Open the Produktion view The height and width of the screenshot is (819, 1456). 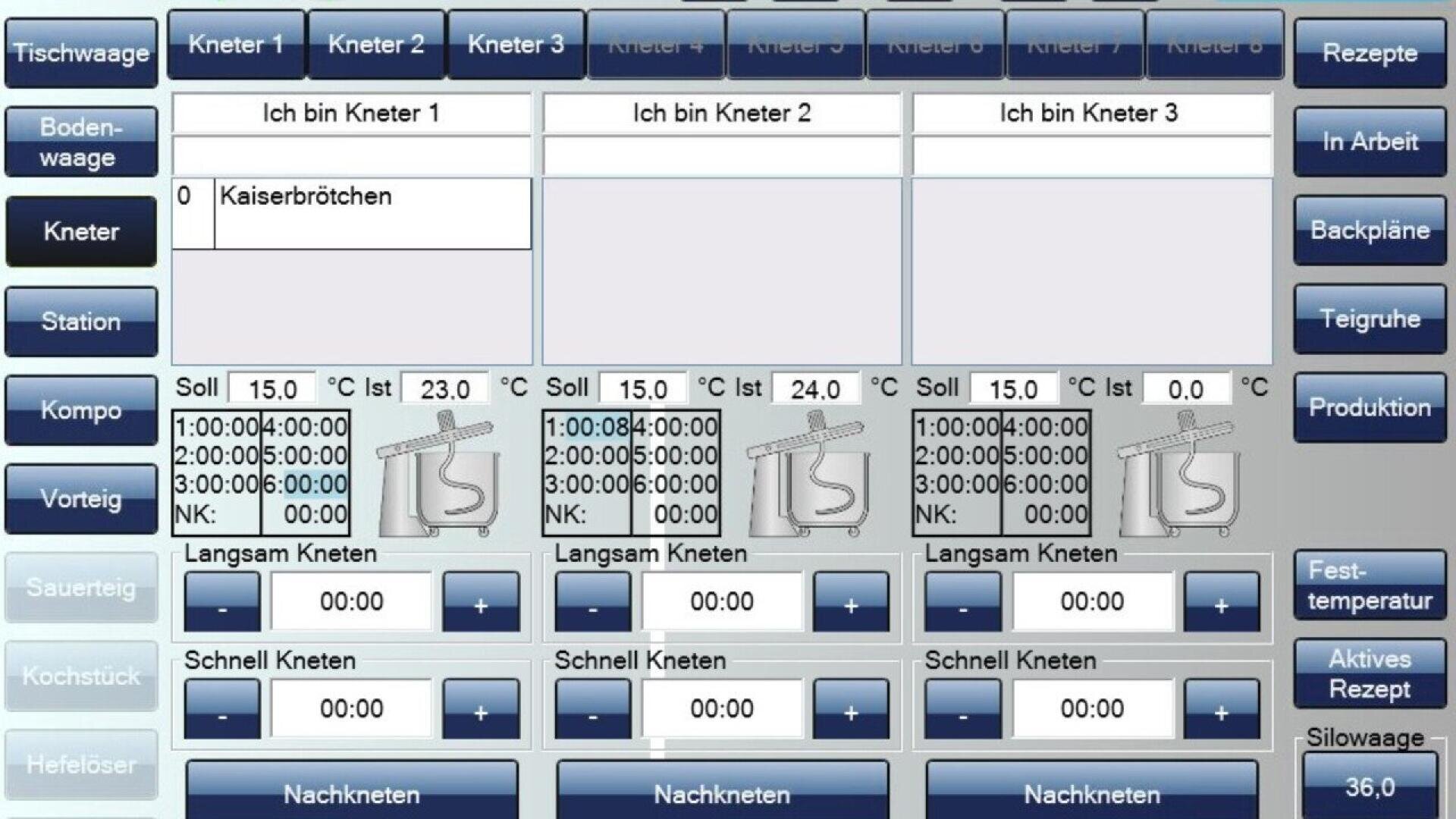click(1370, 407)
